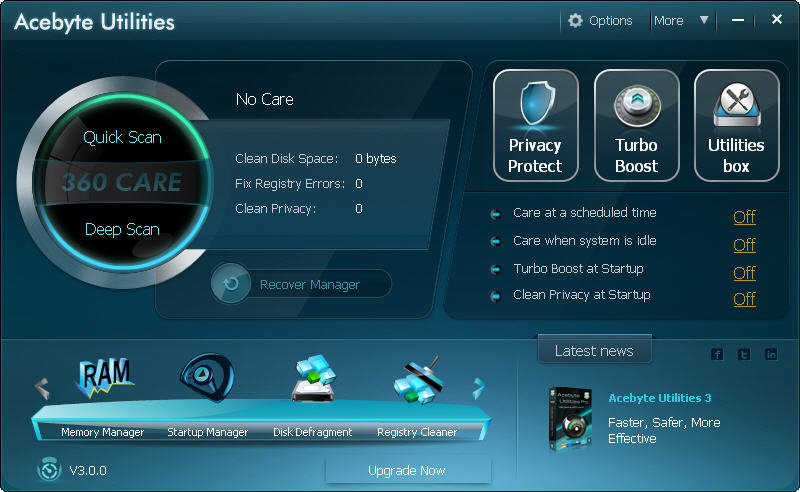Open the Acebyte Utilities 3 news link
Image resolution: width=800 pixels, height=492 pixels.
coord(660,398)
